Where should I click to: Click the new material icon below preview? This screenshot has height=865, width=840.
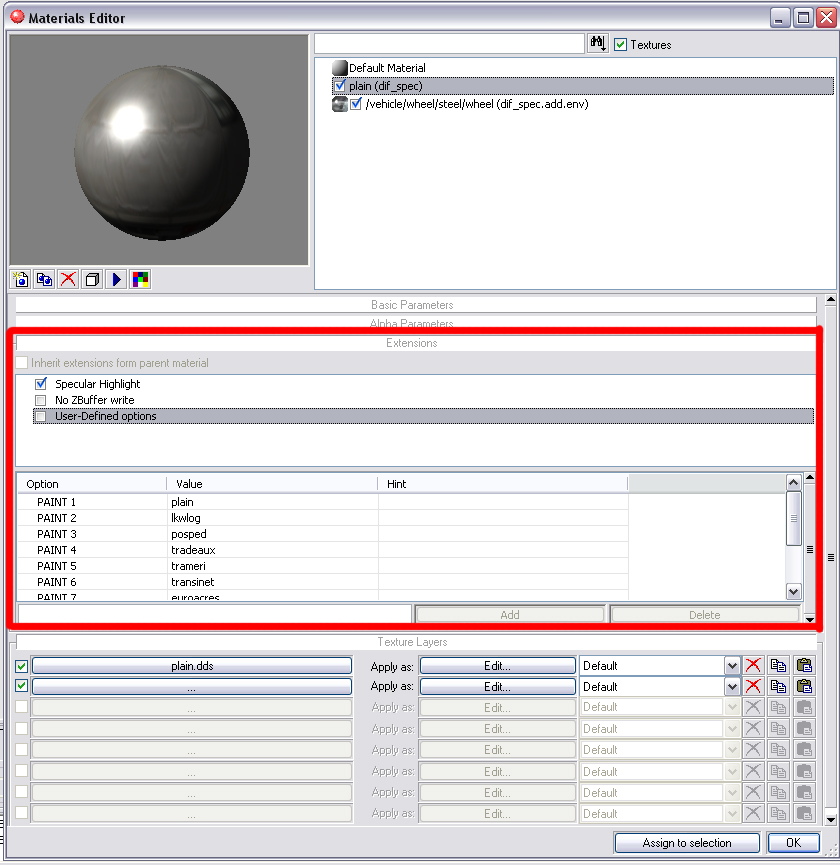tap(20, 279)
